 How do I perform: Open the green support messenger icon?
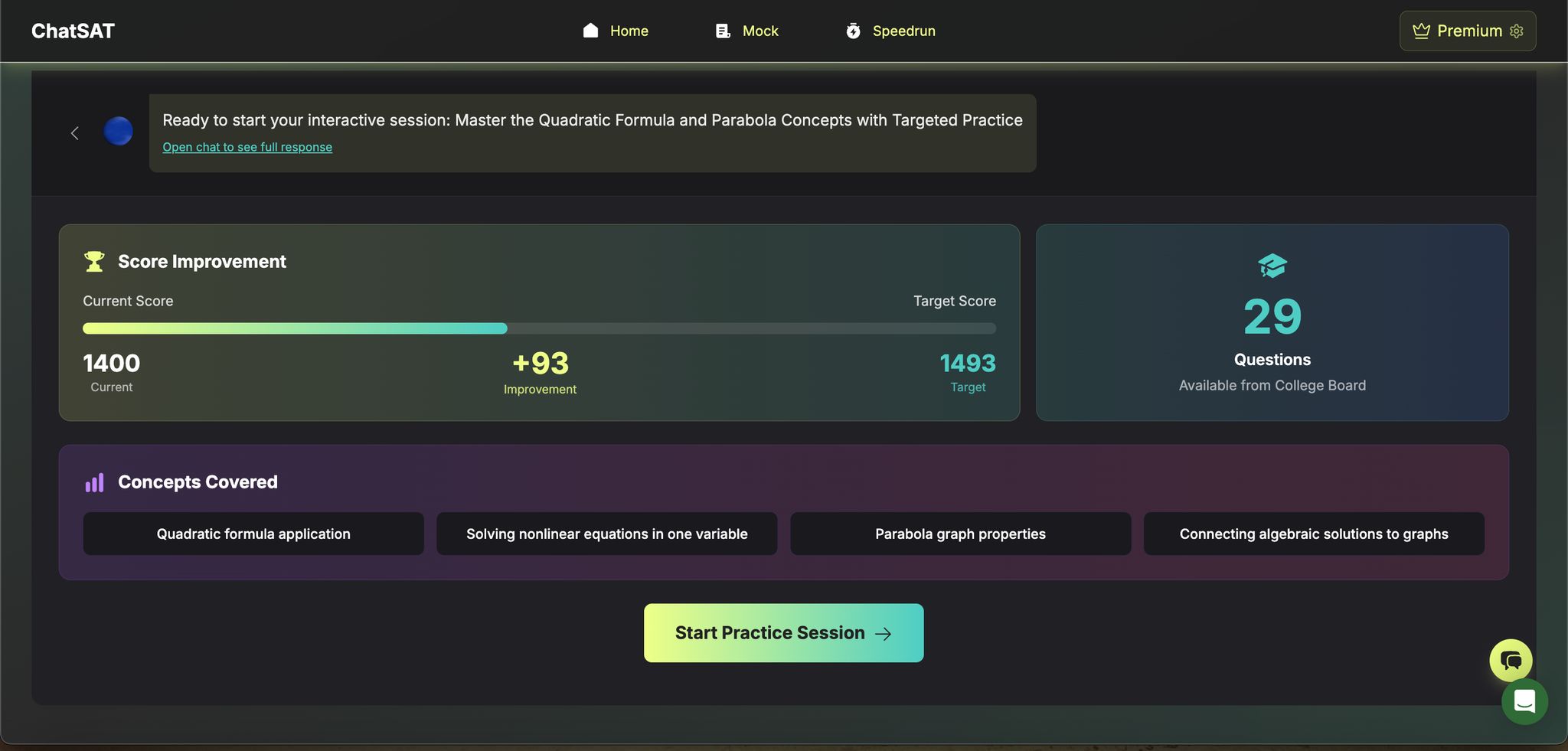(1524, 701)
